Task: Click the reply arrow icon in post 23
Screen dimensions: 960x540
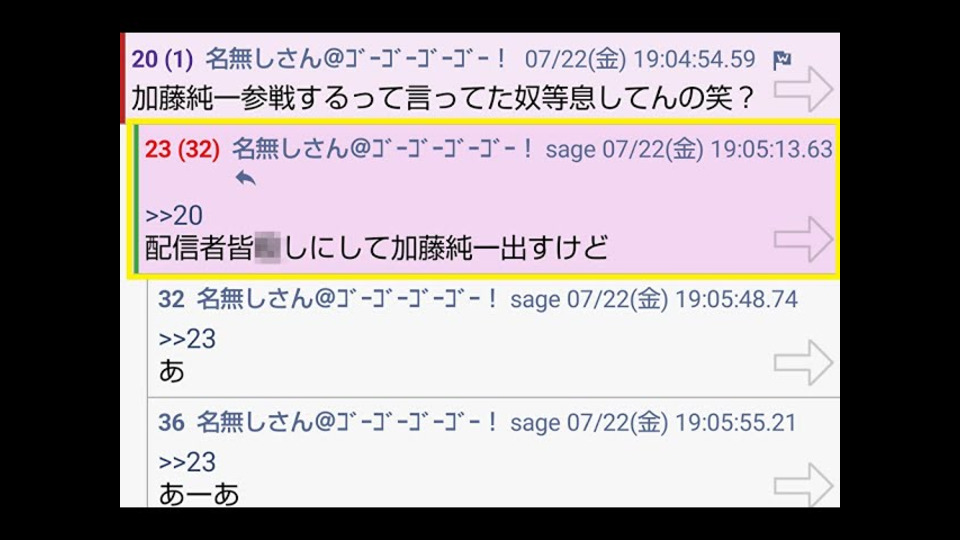Action: point(246,178)
